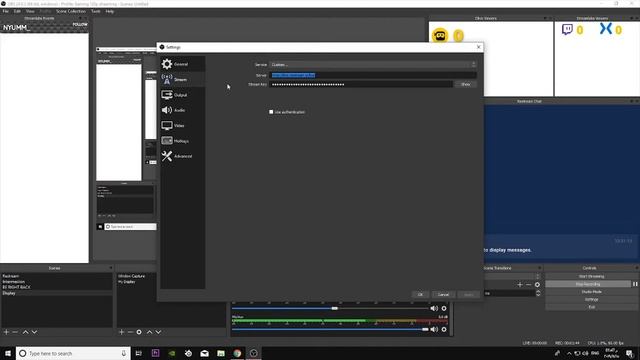
Task: Click the Twitch viewers icon
Action: point(567,29)
